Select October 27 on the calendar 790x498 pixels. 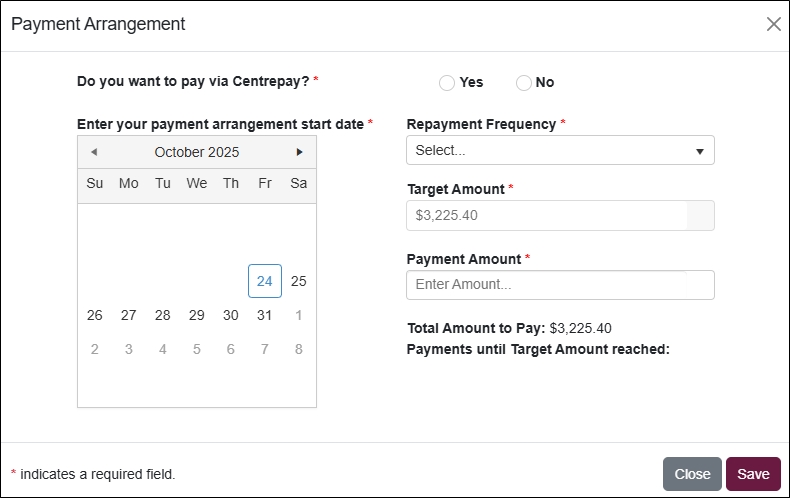pos(129,315)
